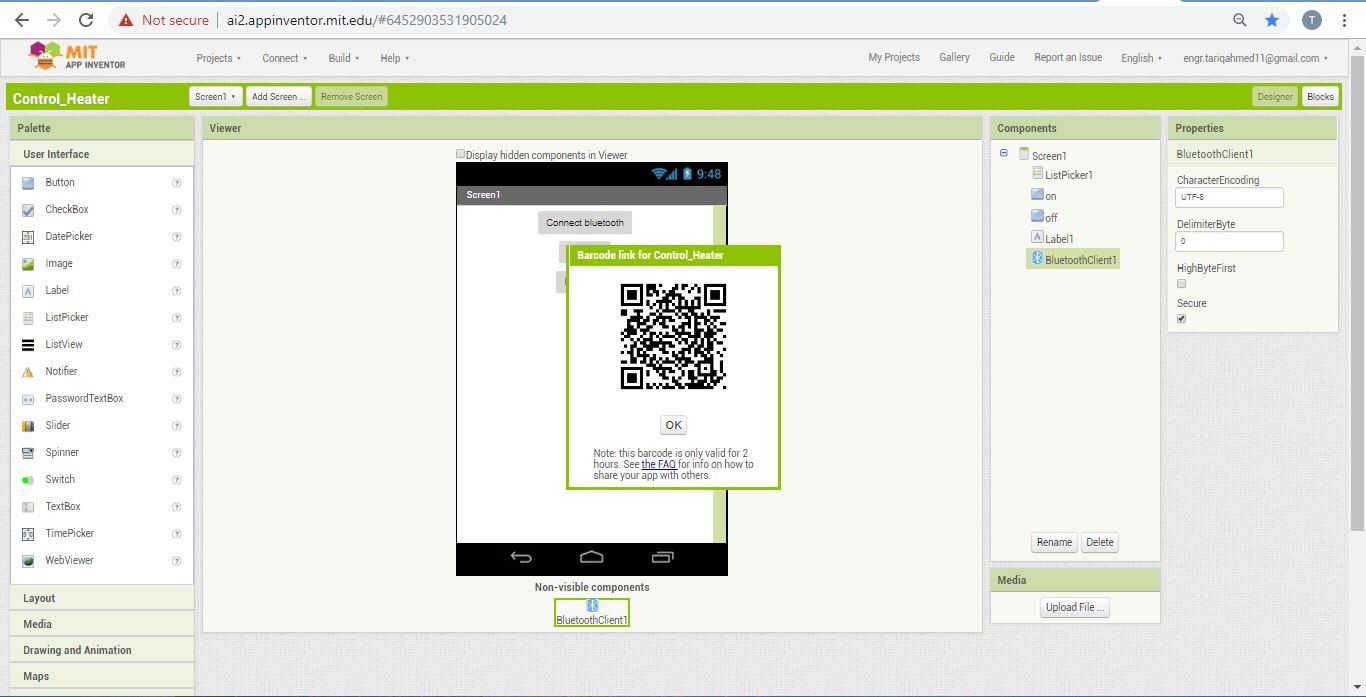Open the Guide link

coord(1002,57)
